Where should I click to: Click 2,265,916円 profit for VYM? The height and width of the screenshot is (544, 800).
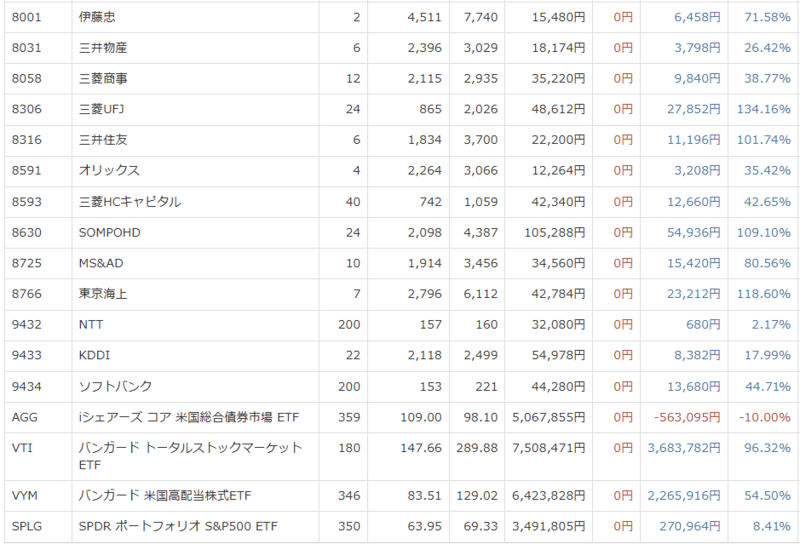pos(684,496)
